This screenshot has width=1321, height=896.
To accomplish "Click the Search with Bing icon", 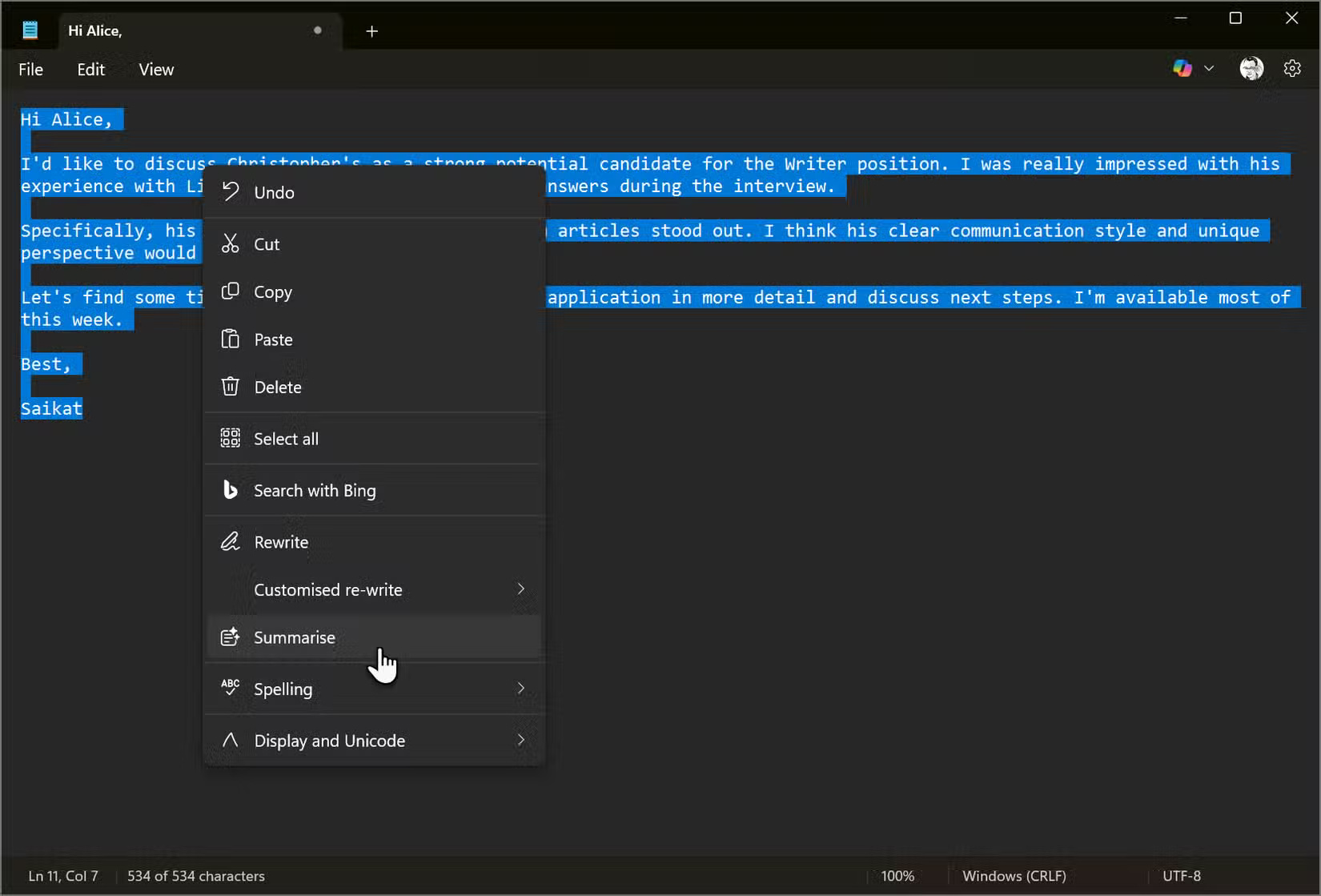I will pyautogui.click(x=231, y=489).
